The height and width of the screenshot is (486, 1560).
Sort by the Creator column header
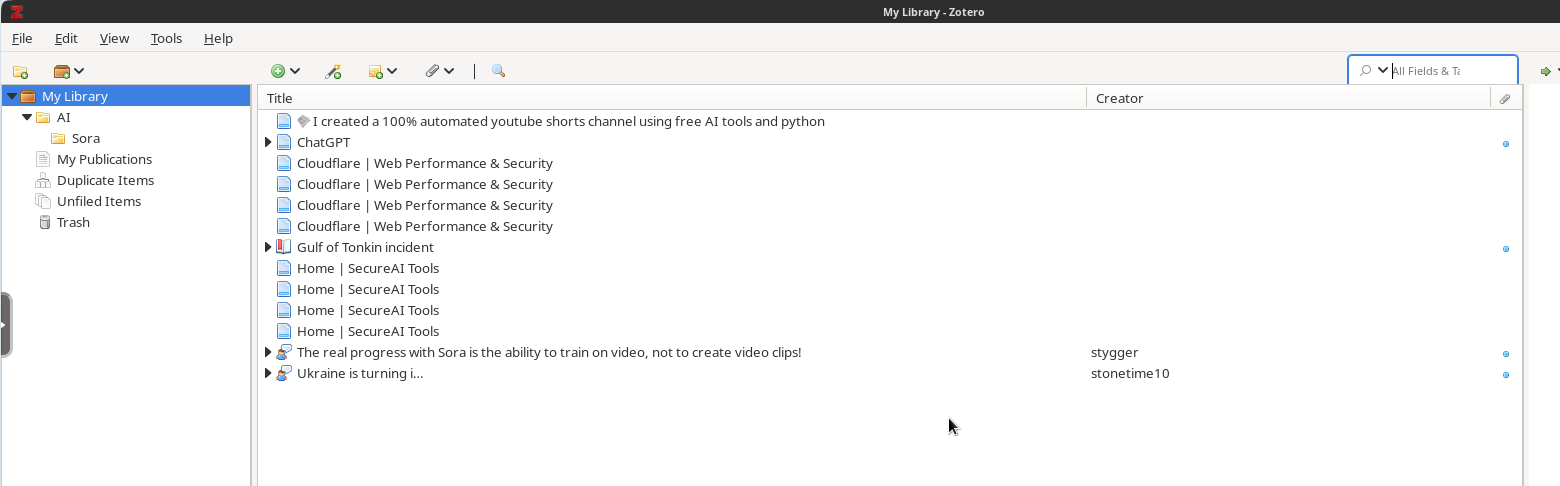pos(1288,98)
